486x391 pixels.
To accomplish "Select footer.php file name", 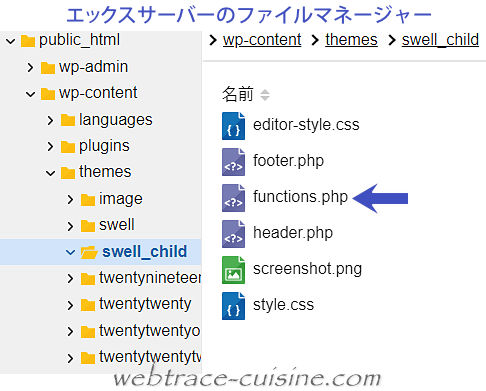I will click(288, 161).
